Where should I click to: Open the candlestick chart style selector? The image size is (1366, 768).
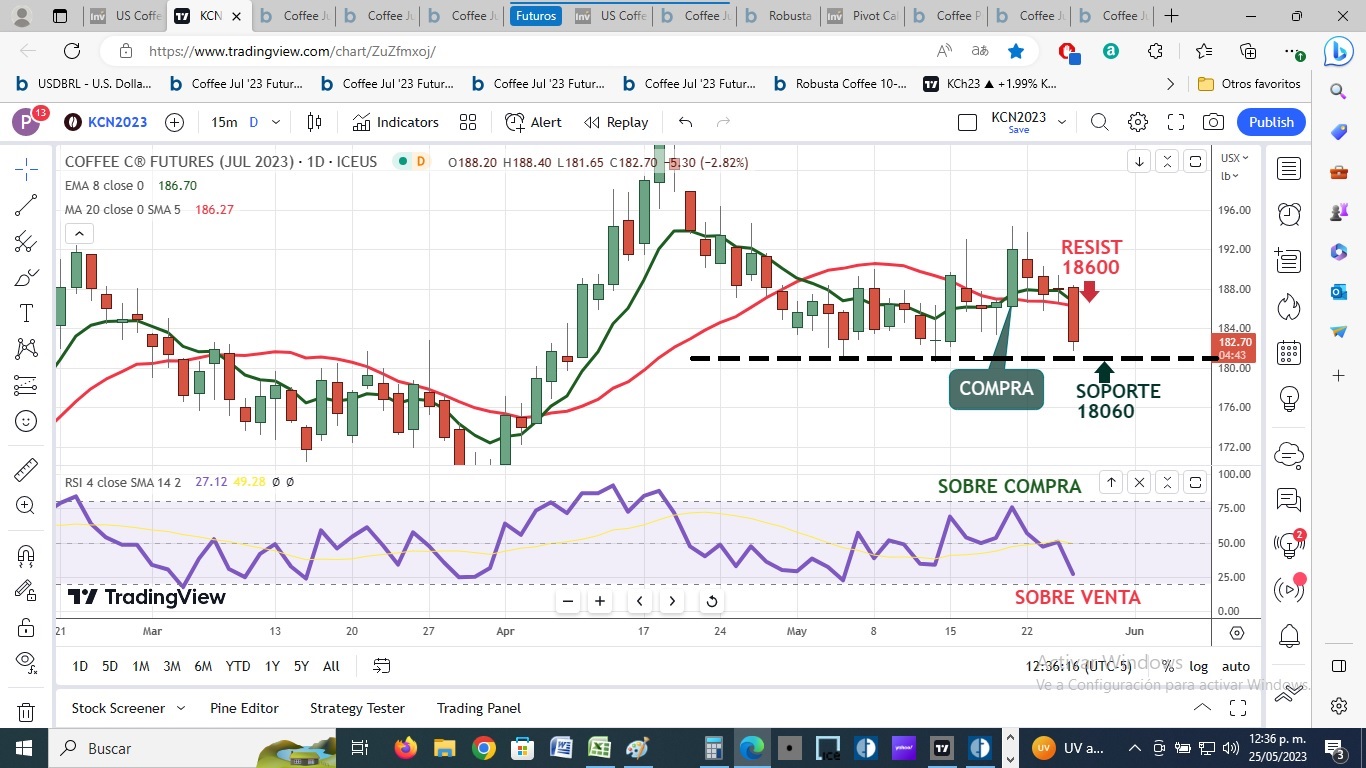(314, 122)
